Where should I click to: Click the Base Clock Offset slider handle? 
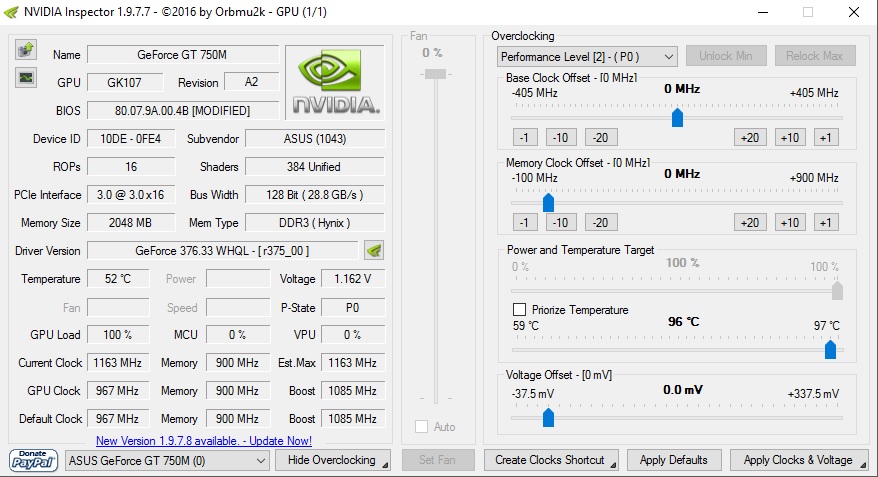[x=677, y=118]
